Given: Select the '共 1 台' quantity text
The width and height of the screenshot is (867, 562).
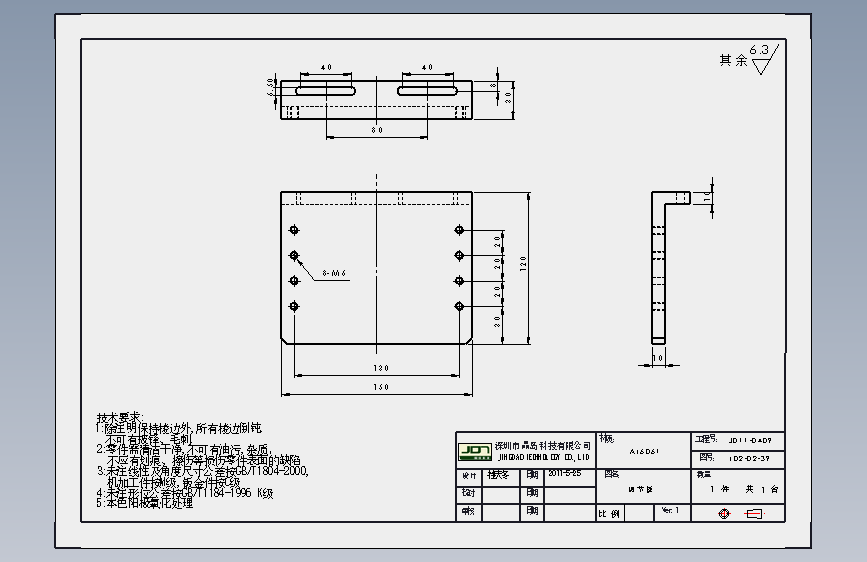Looking at the screenshot, I should [762, 489].
